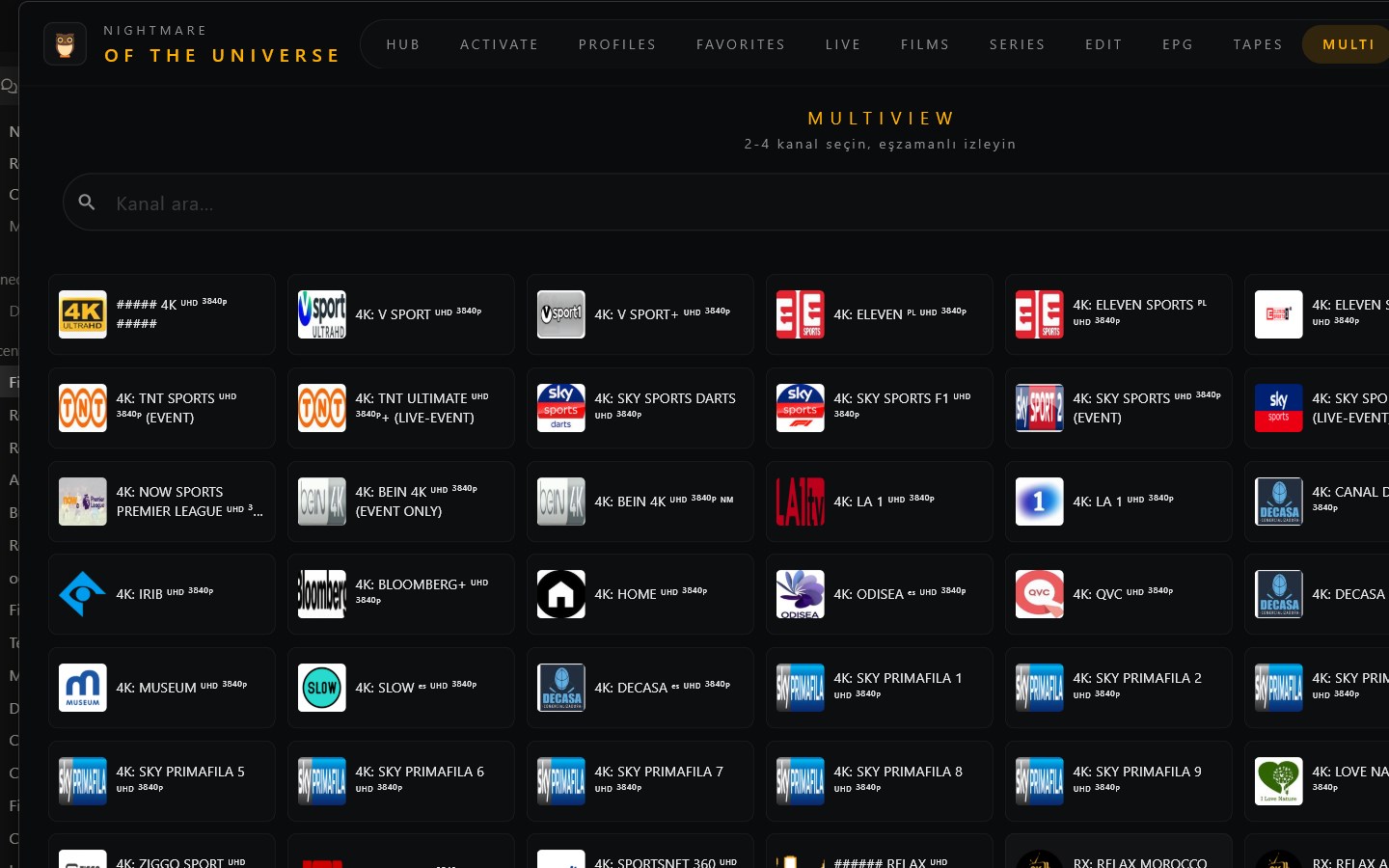Select the NOW SPORTS Premier League logo

pyautogui.click(x=83, y=502)
